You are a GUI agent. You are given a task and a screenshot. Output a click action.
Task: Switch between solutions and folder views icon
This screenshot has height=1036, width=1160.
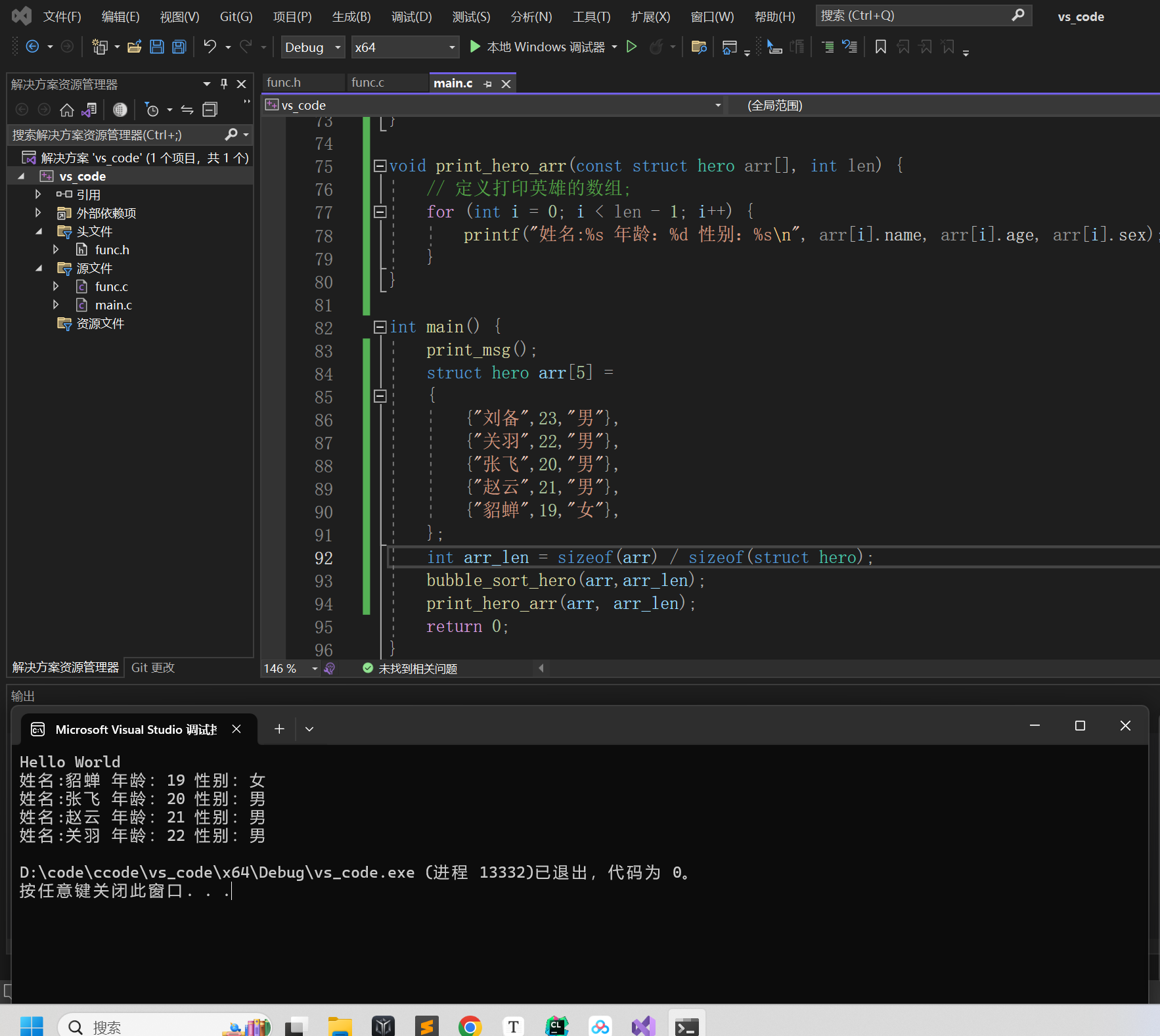[x=89, y=110]
